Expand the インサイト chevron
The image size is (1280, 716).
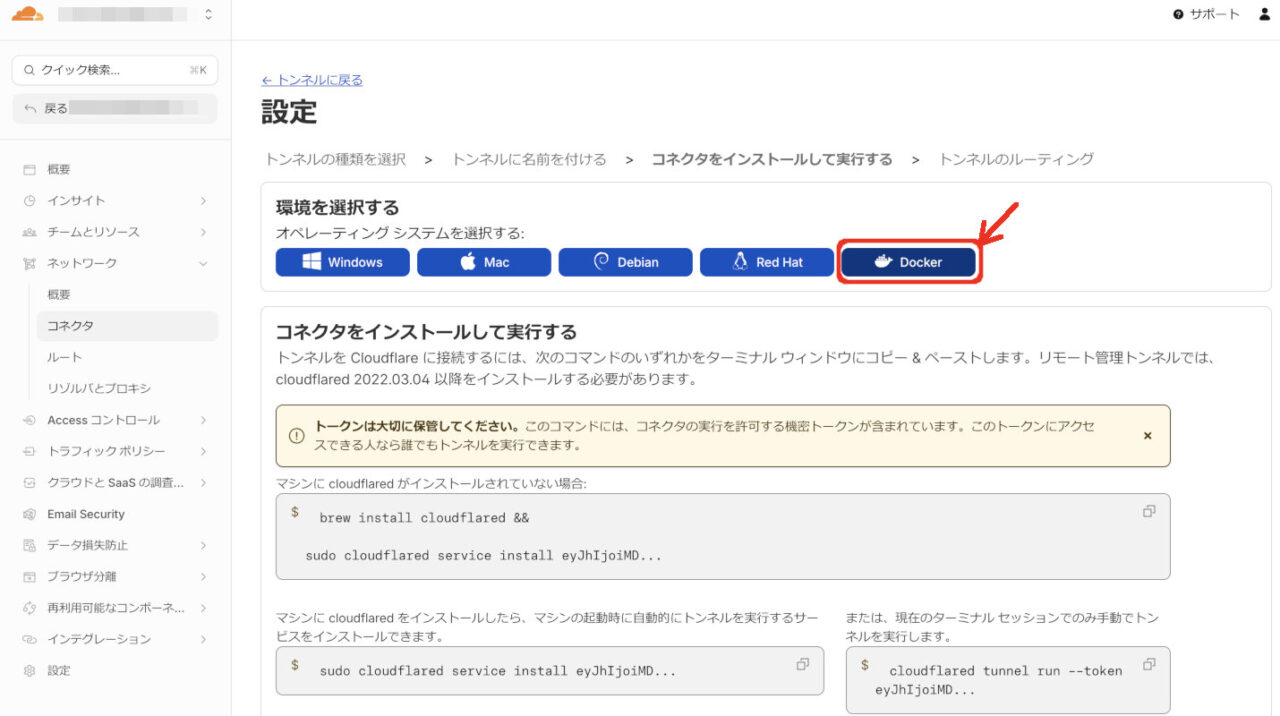click(x=203, y=200)
